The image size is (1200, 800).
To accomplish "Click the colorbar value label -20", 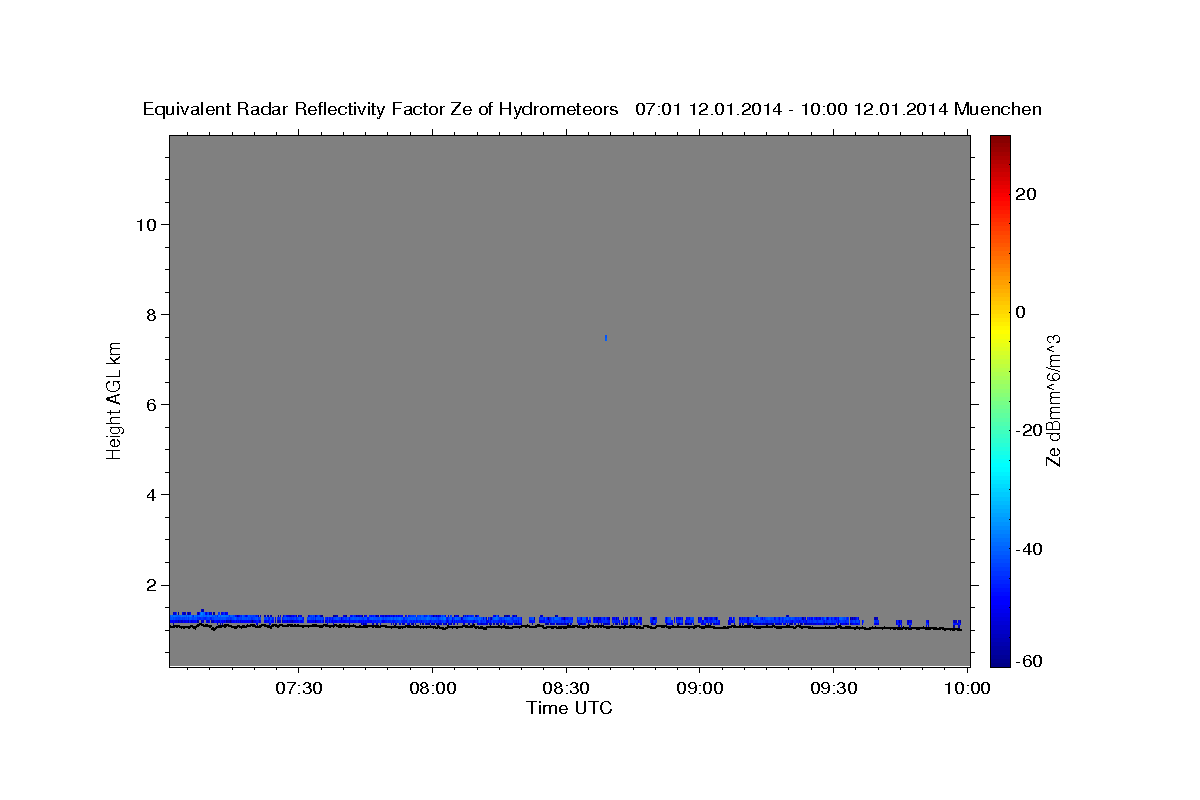I will coord(1030,430).
